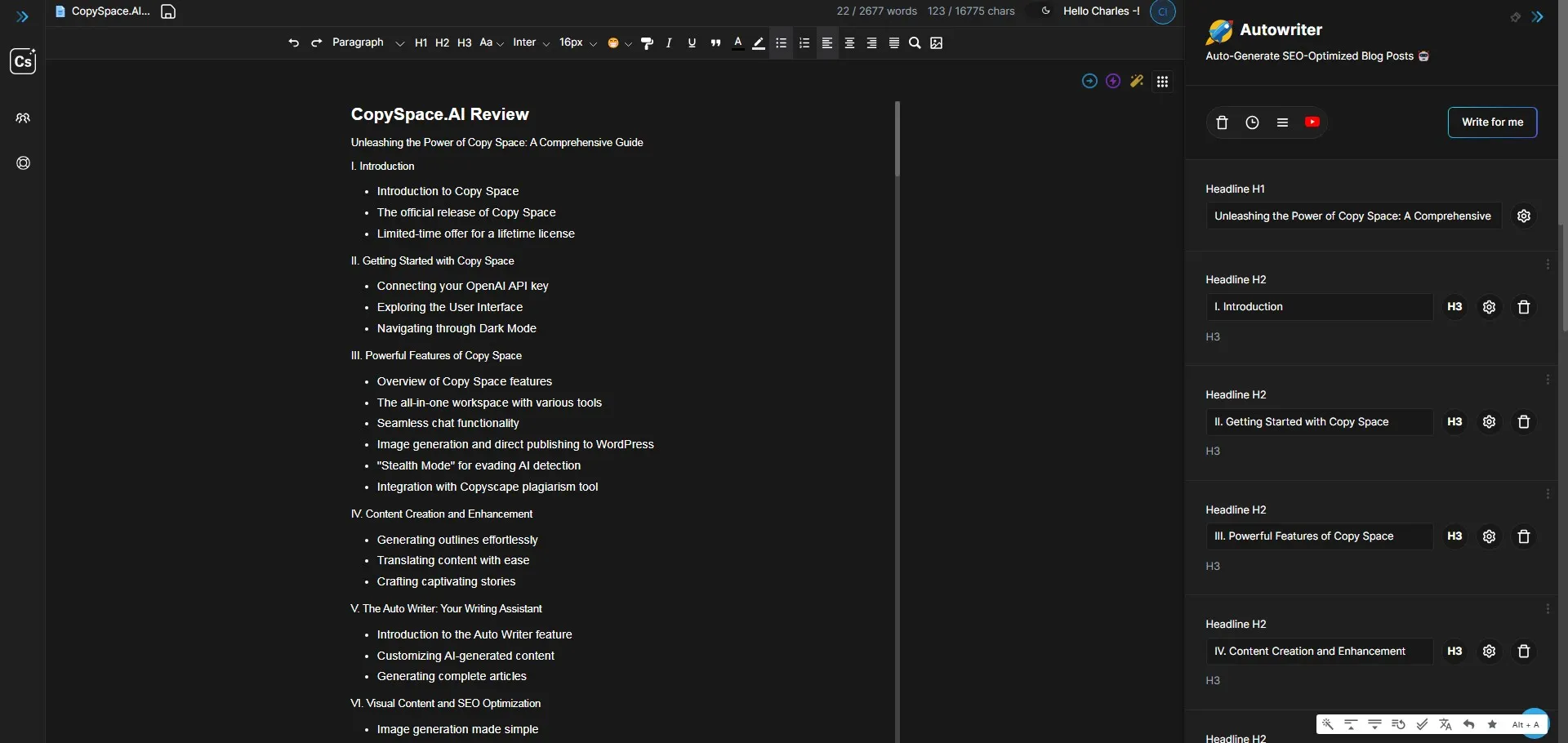Add H3 under I. Introduction

click(x=1454, y=307)
